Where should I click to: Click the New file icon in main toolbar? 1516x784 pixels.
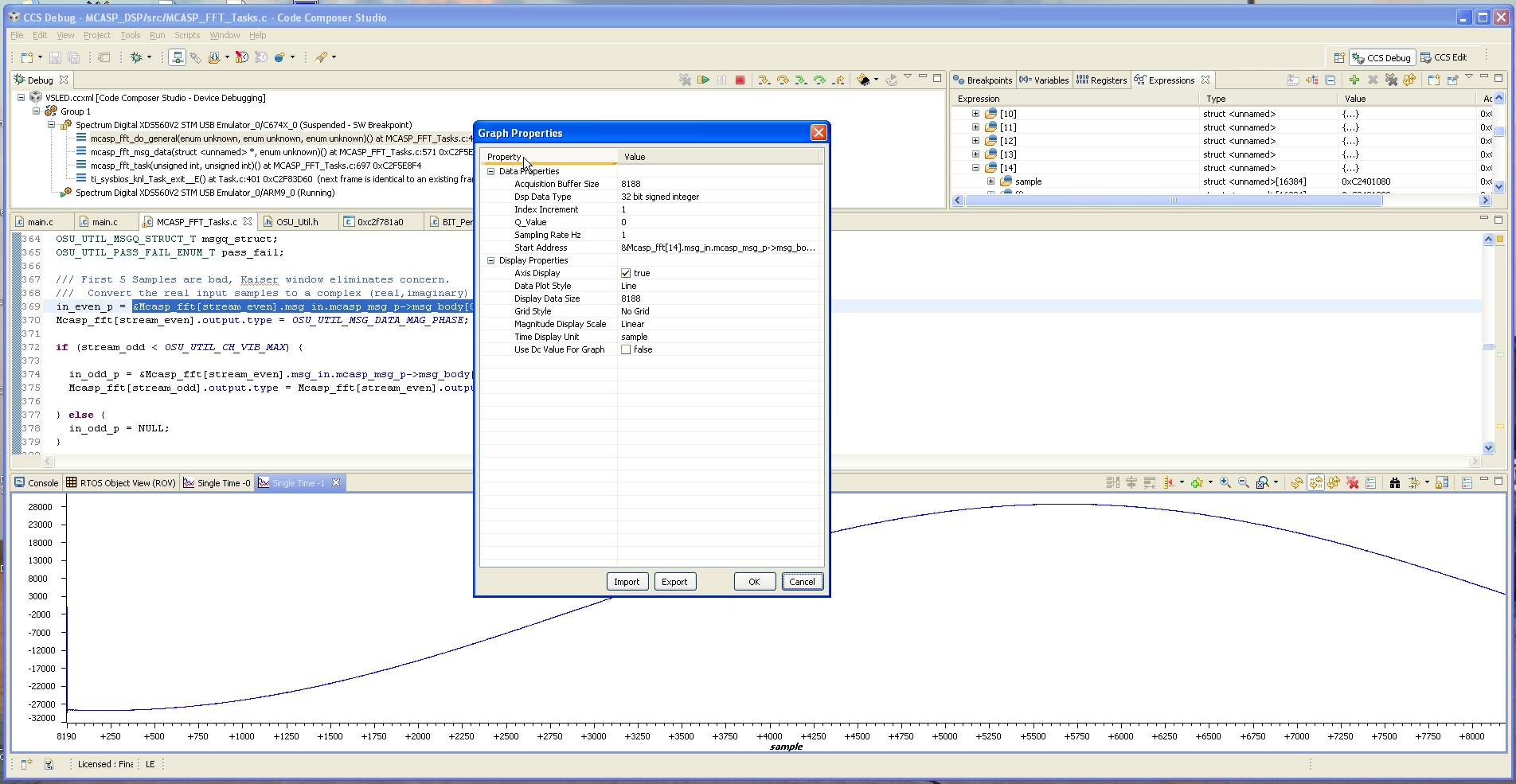pos(27,57)
